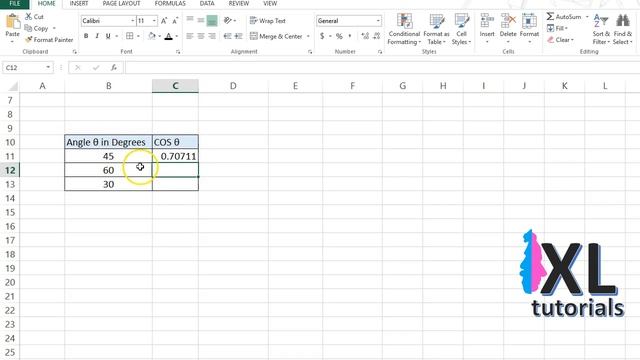
Task: Click AutoSum sigma button
Action: coord(551,17)
